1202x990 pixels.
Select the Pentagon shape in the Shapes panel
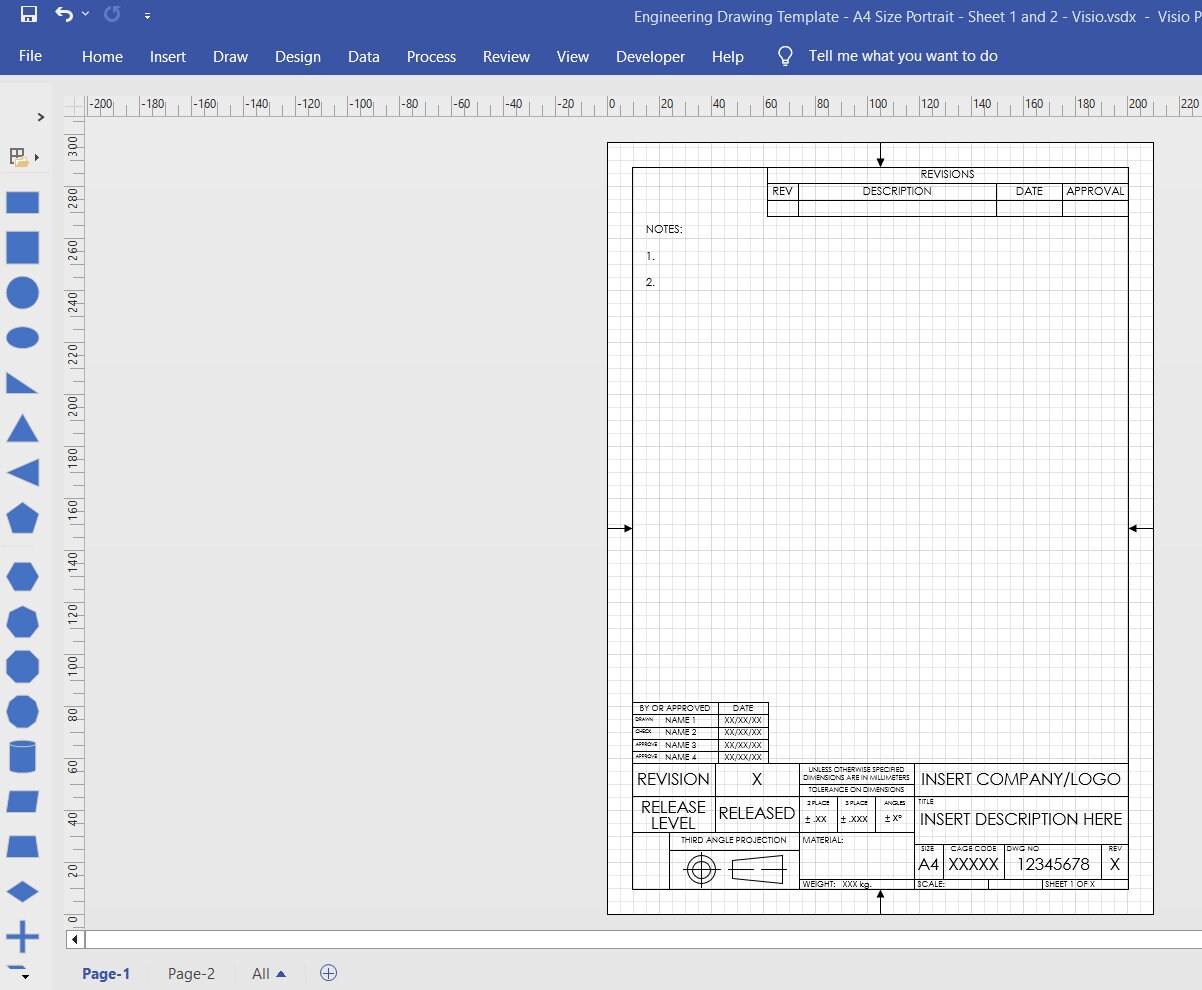(22, 518)
